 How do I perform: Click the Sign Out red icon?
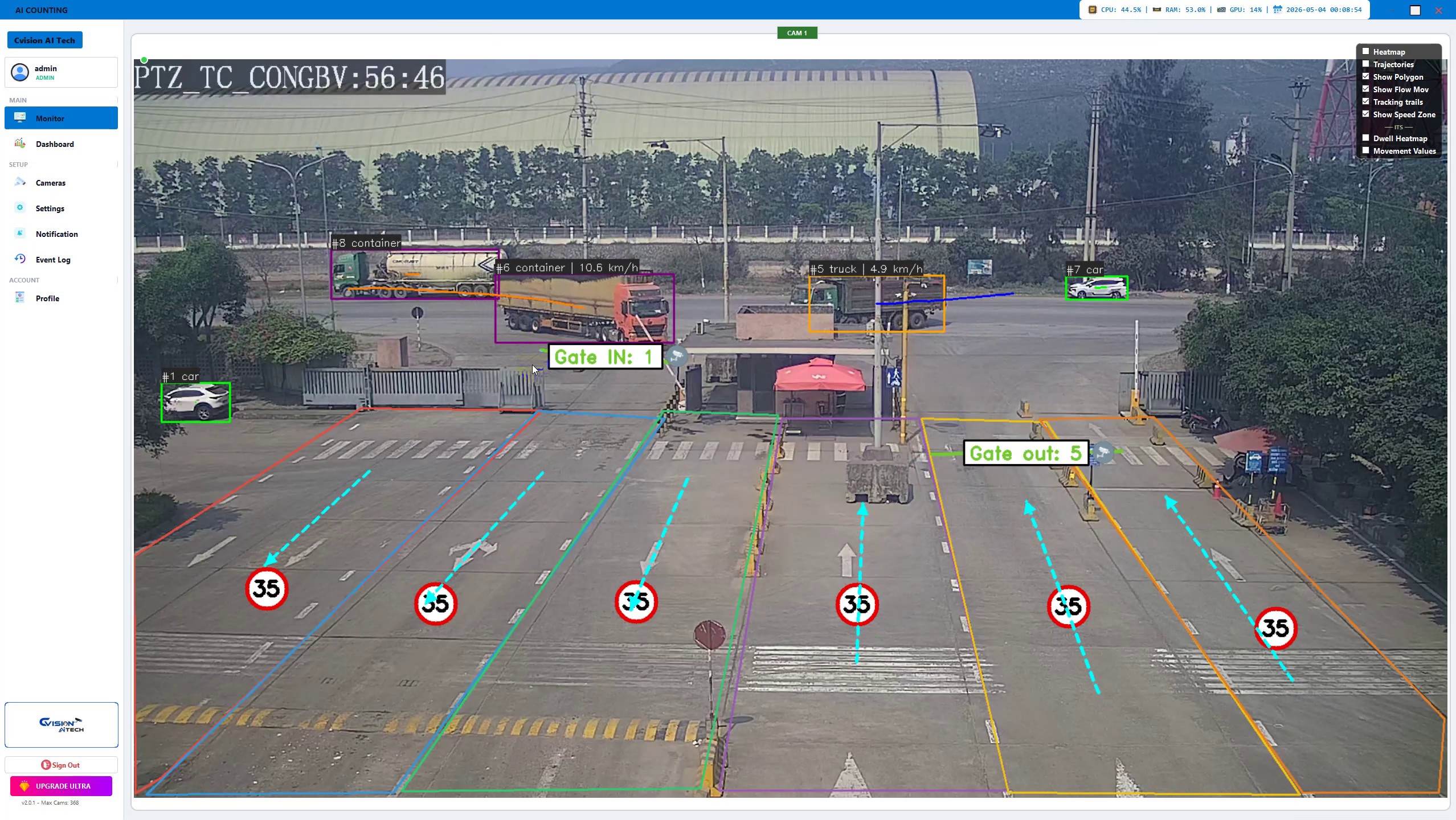[46, 765]
